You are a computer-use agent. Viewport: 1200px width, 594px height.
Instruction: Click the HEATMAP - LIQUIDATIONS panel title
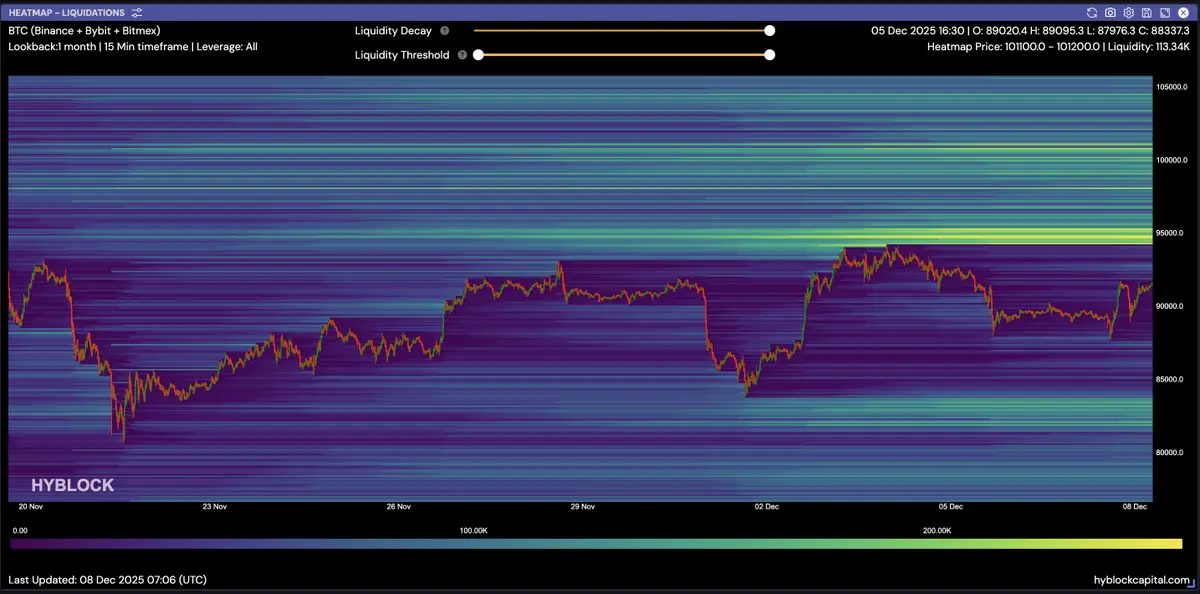click(x=67, y=12)
